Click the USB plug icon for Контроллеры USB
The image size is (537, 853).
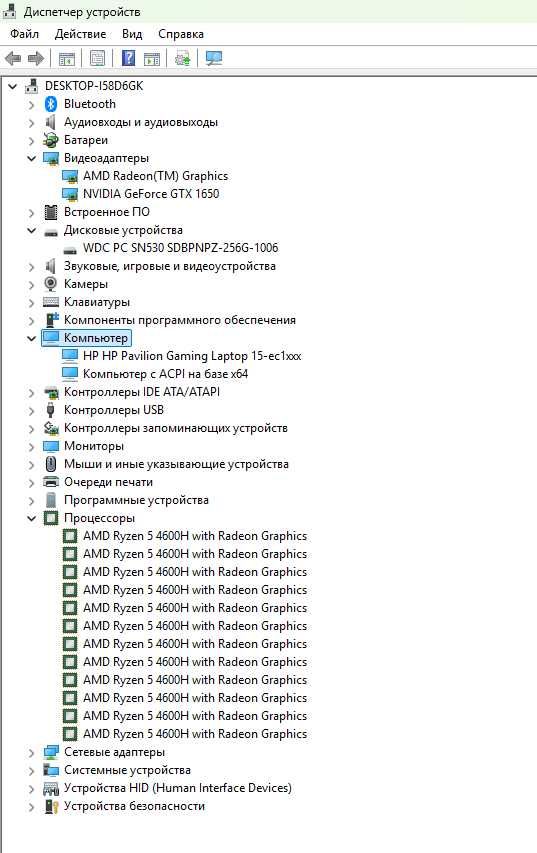tap(51, 410)
